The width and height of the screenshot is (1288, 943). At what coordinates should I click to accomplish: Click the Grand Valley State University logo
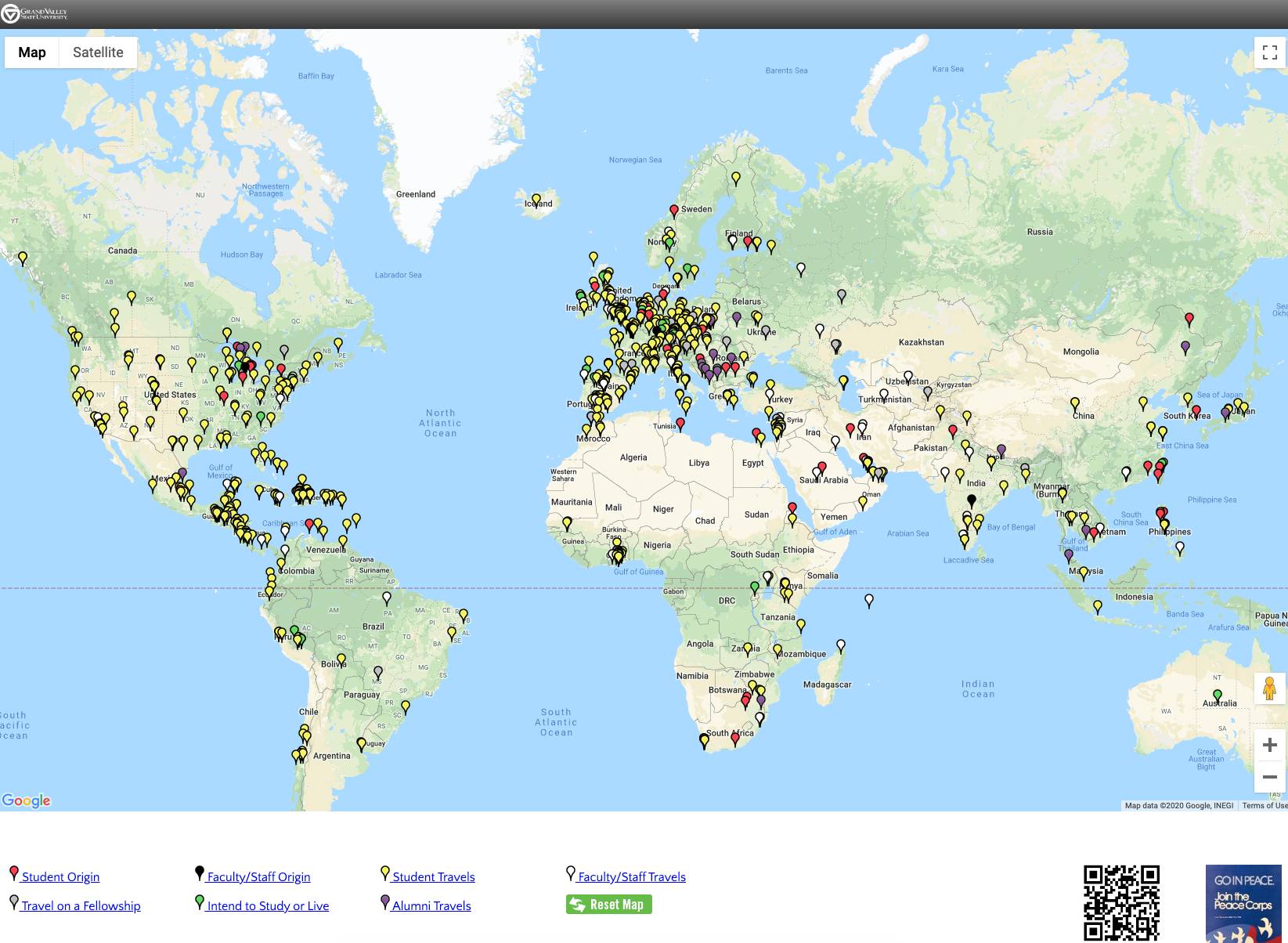(35, 14)
